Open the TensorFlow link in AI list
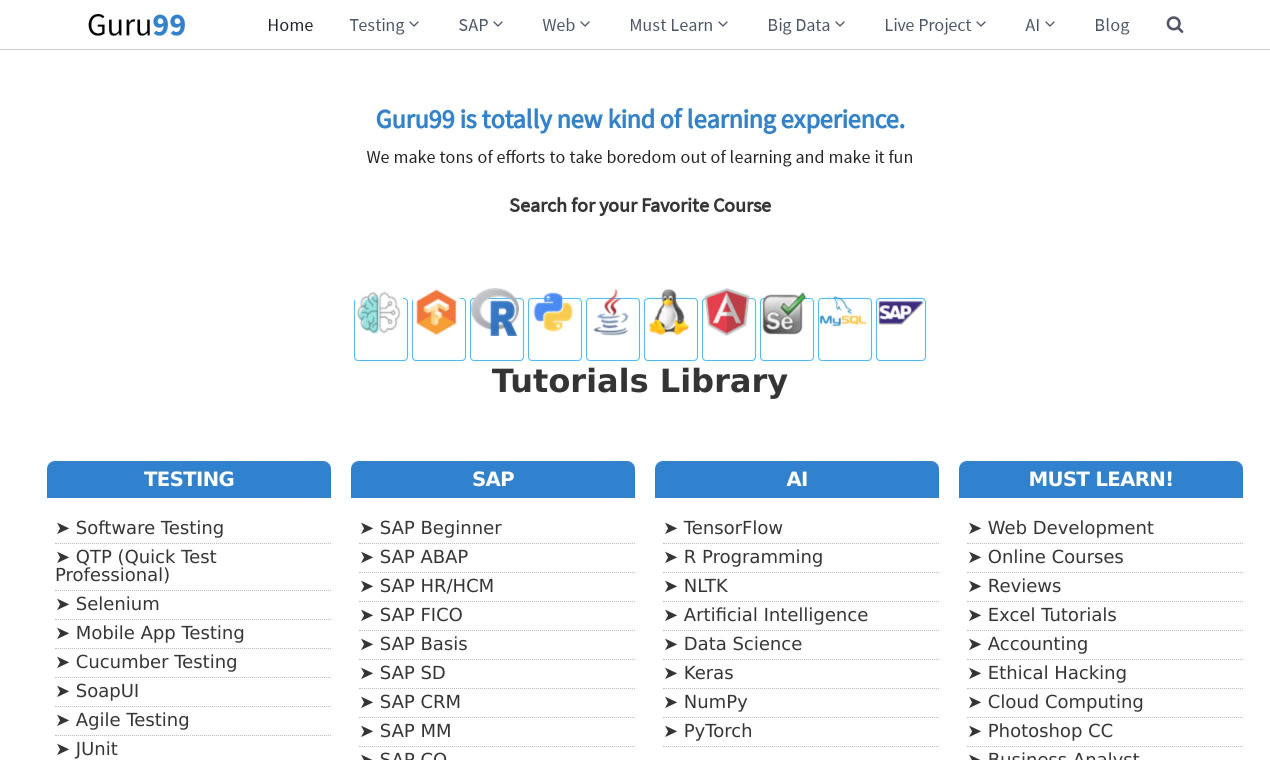This screenshot has height=760, width=1270. point(733,528)
